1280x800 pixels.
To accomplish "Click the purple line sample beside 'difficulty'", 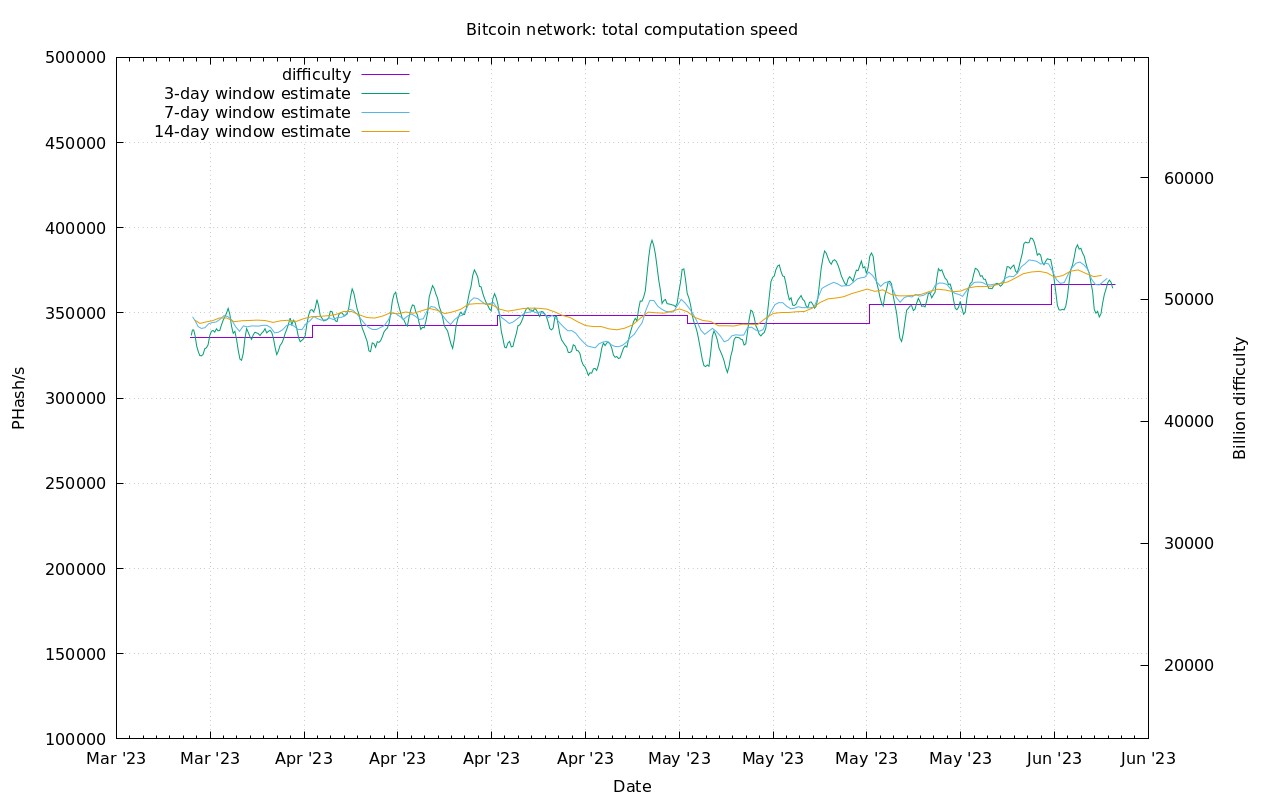I will 385,75.
